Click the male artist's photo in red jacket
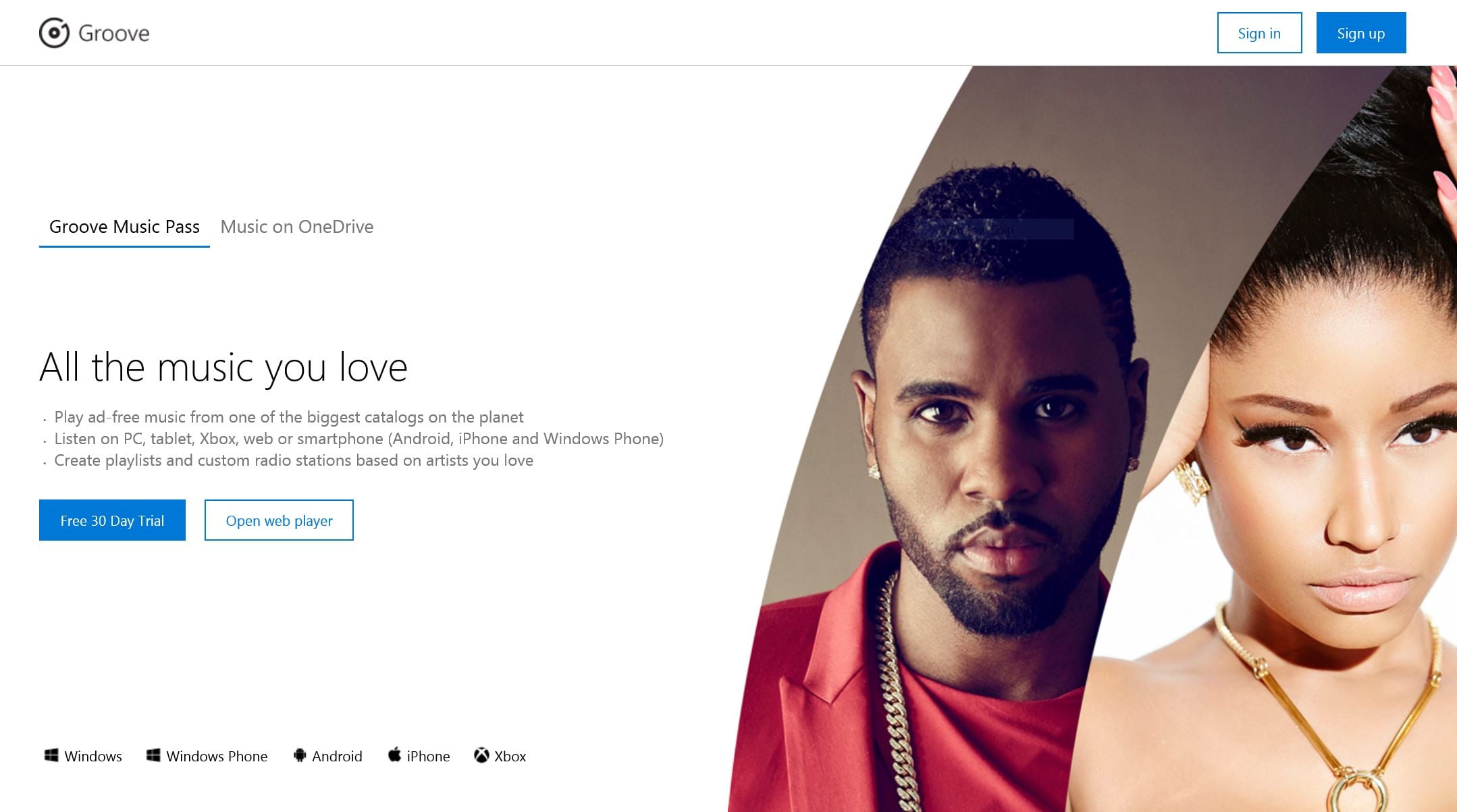The height and width of the screenshot is (812, 1457). point(979,472)
